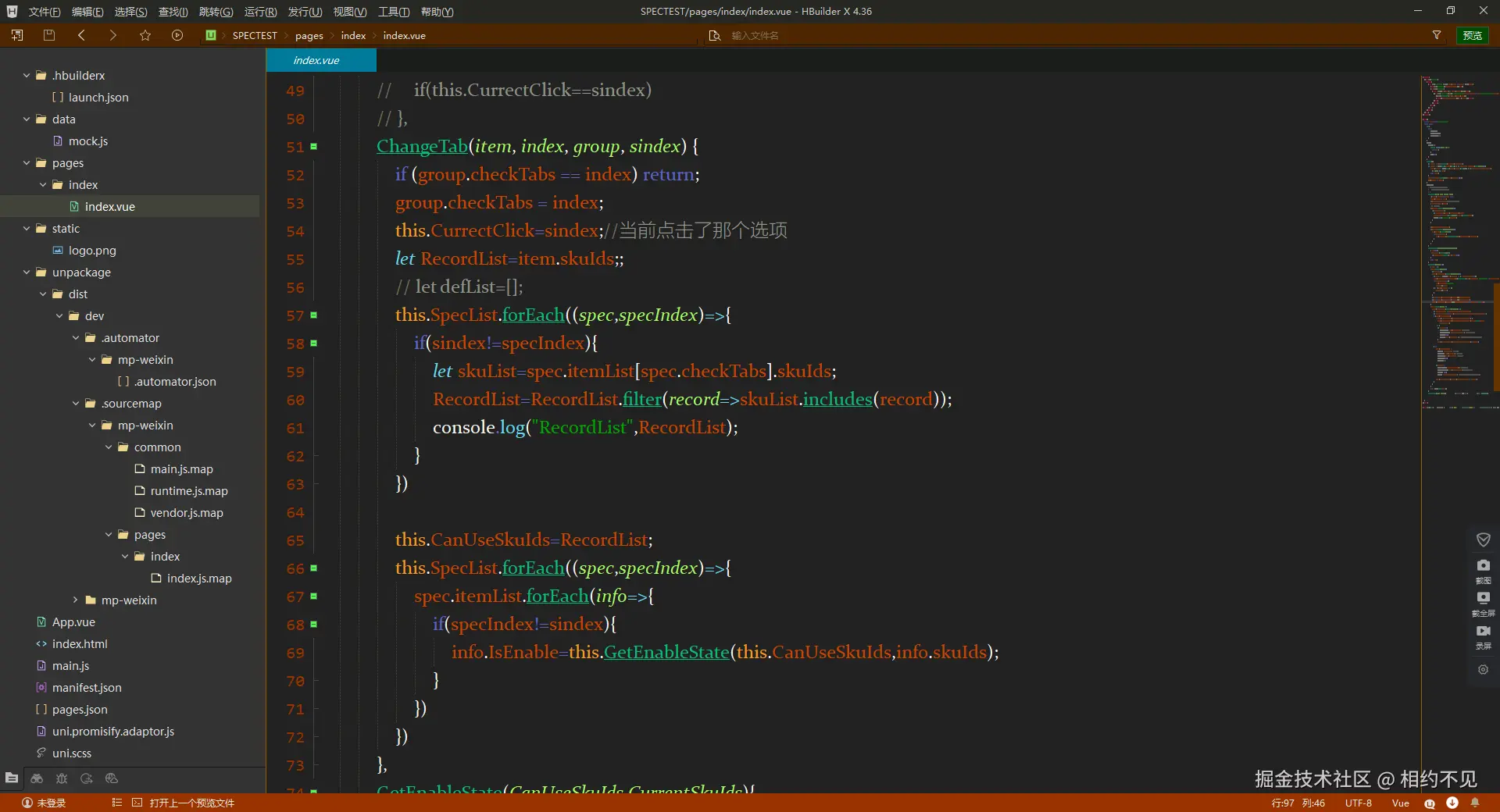Click the shield icon in floating panel

[1483, 540]
